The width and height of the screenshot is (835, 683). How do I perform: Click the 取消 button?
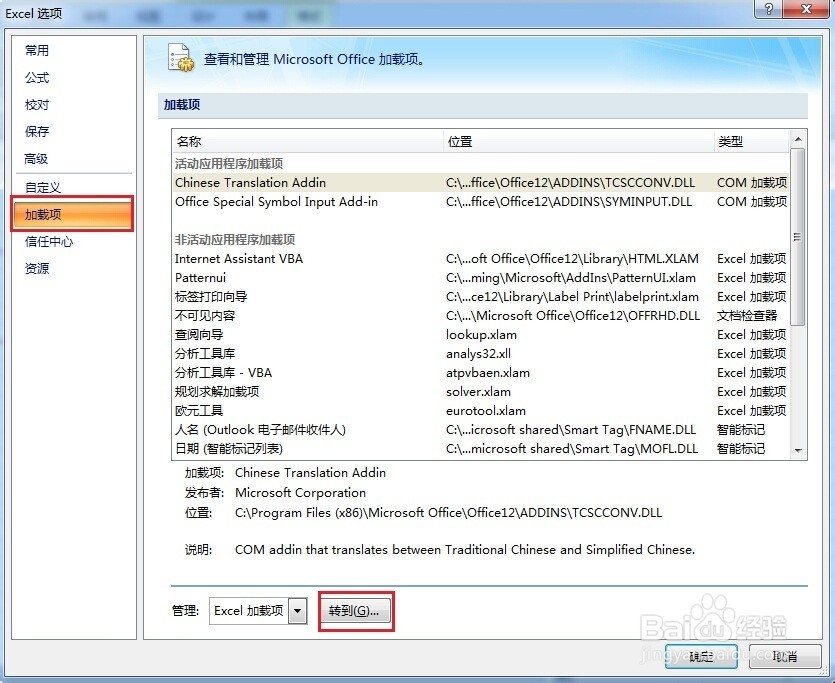[x=785, y=656]
